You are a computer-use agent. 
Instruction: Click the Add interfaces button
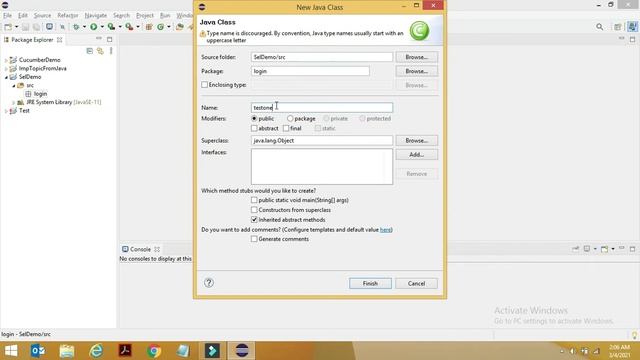click(x=416, y=154)
